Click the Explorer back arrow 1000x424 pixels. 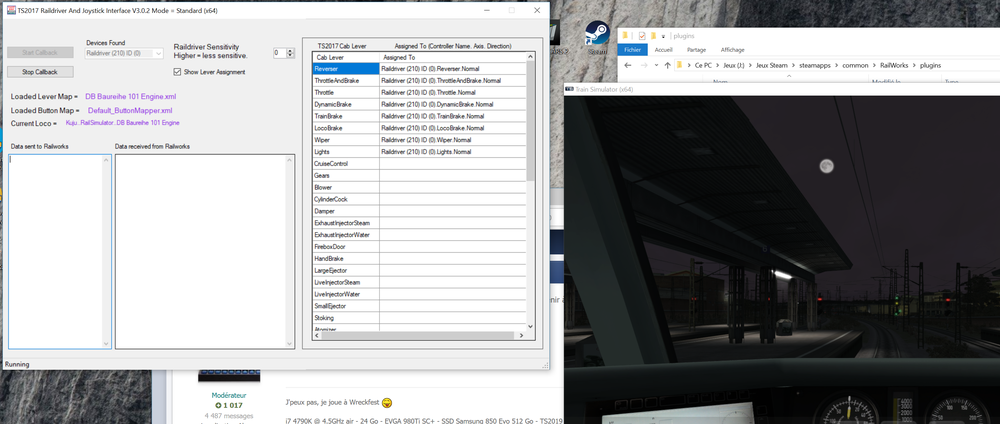627,65
